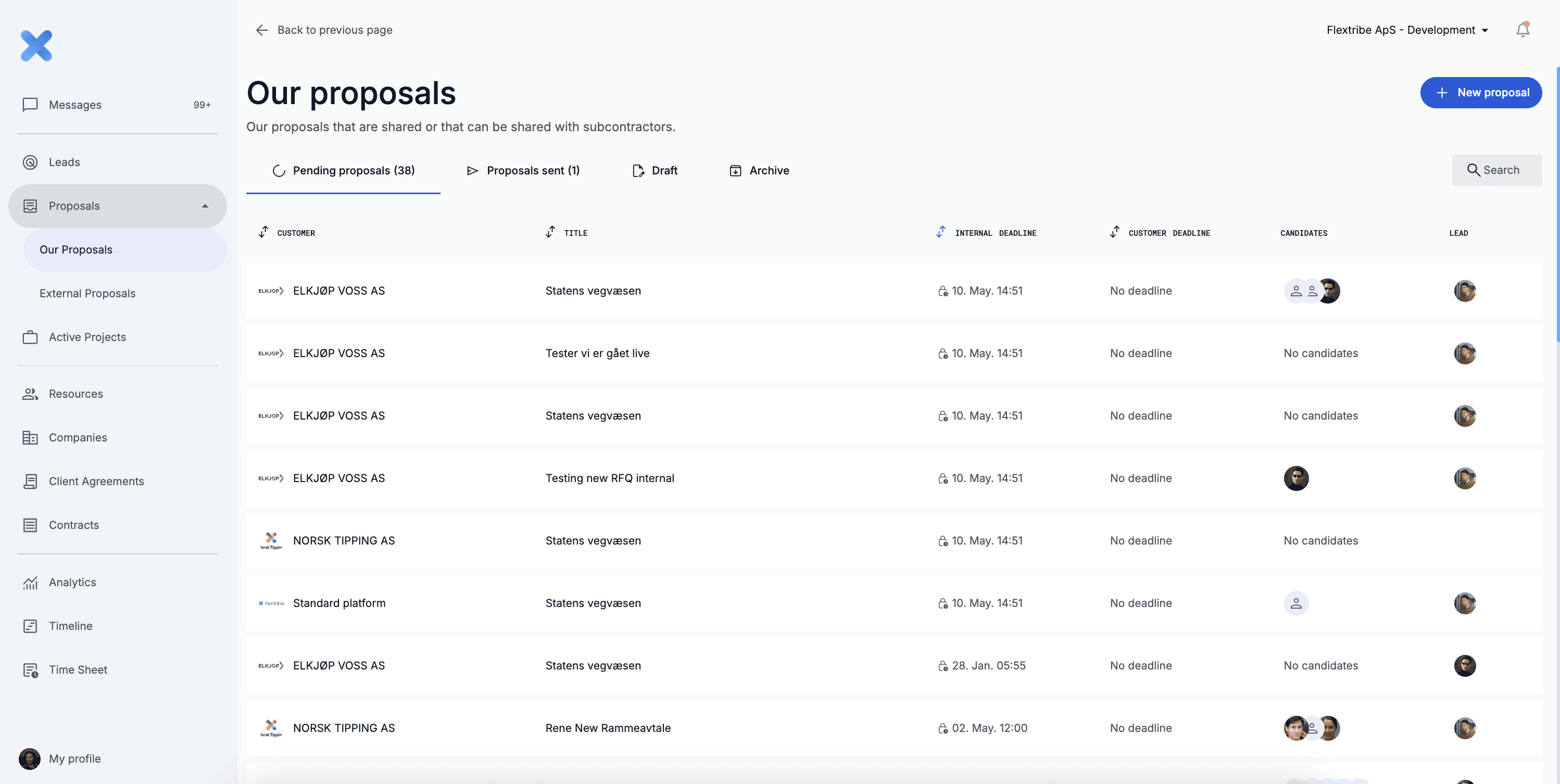Switch to the Proposals sent tab

523,171
